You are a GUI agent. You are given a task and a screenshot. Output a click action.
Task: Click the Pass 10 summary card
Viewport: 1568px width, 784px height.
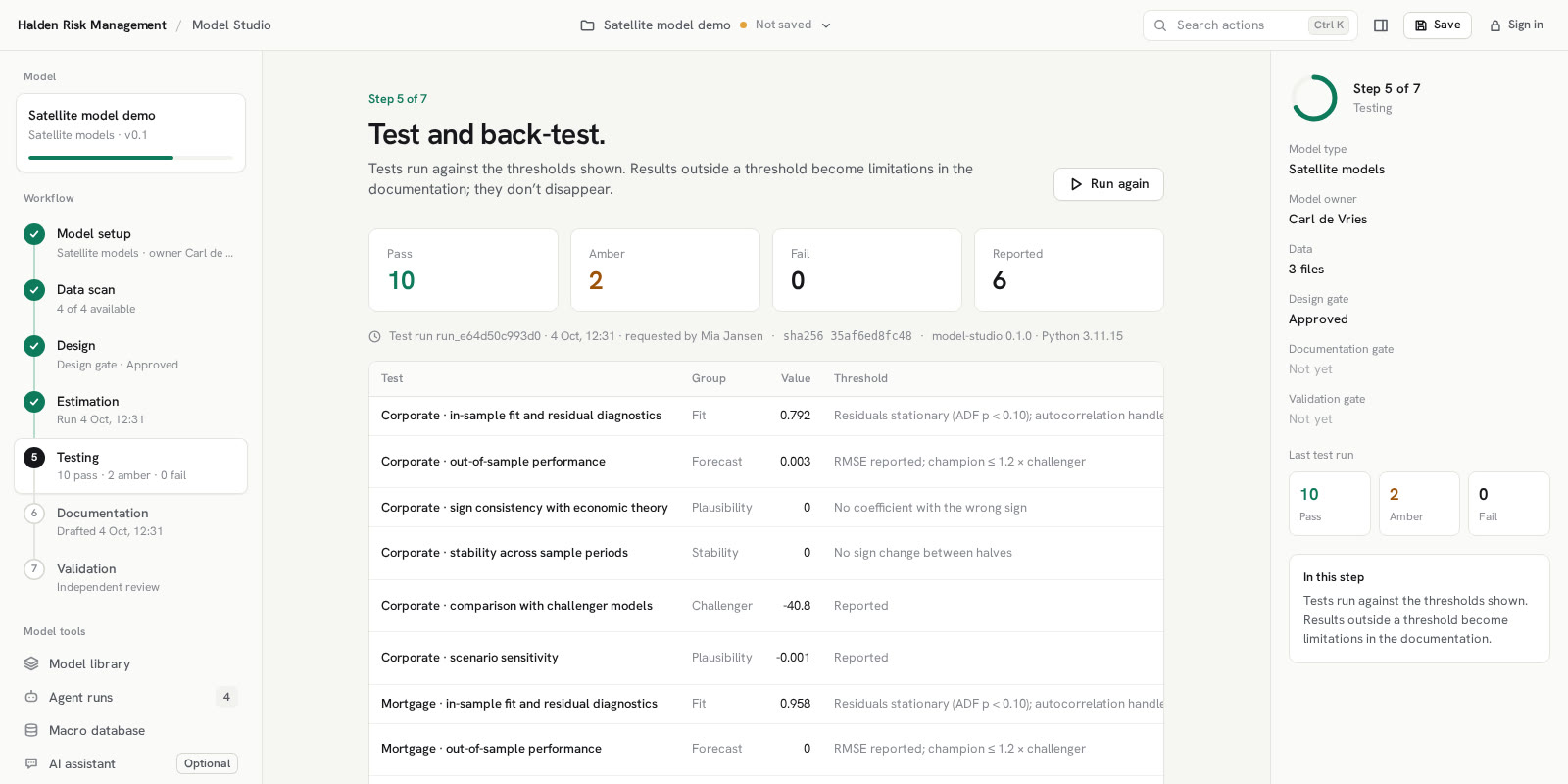[x=464, y=270]
